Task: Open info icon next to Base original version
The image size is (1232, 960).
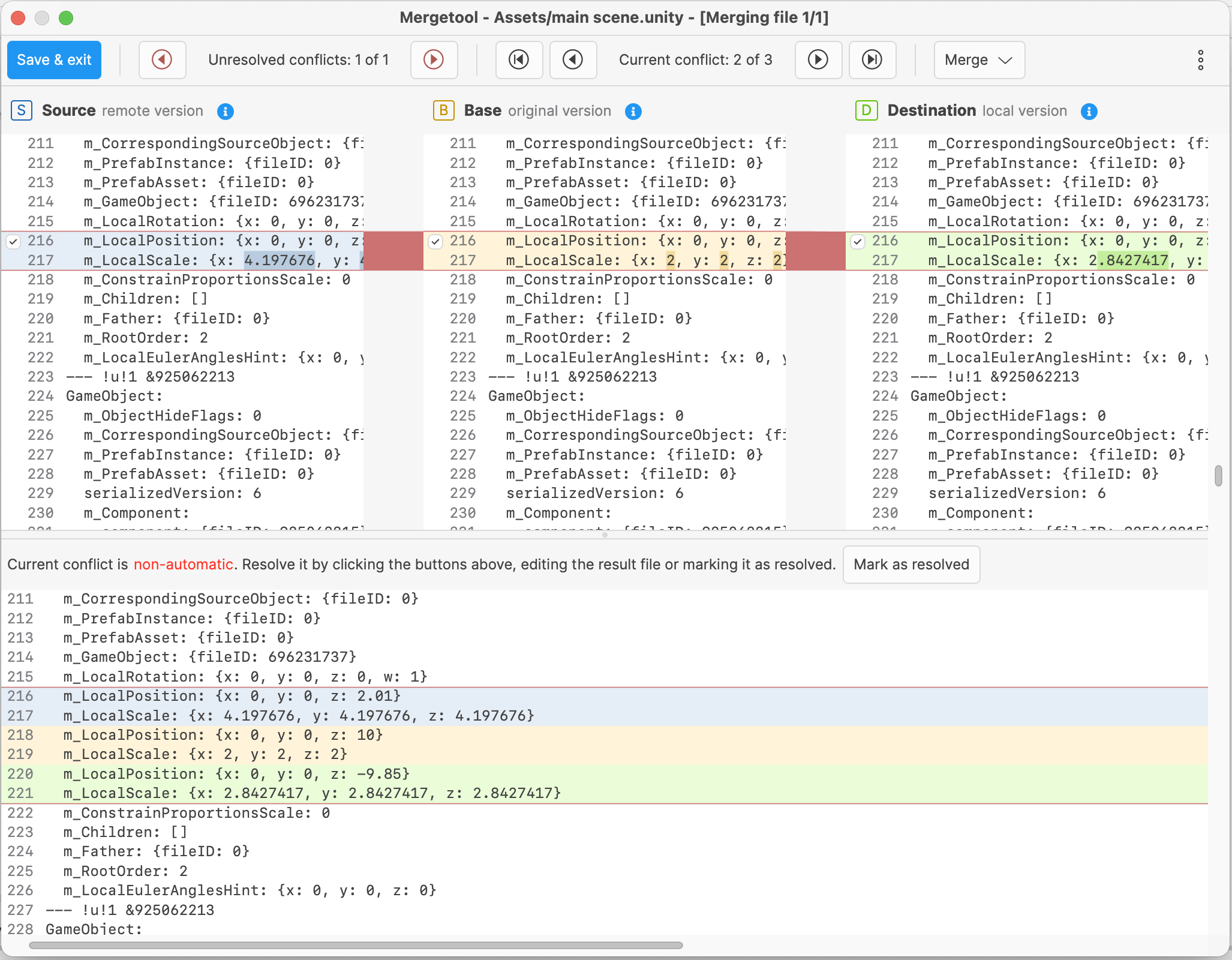Action: click(x=633, y=112)
